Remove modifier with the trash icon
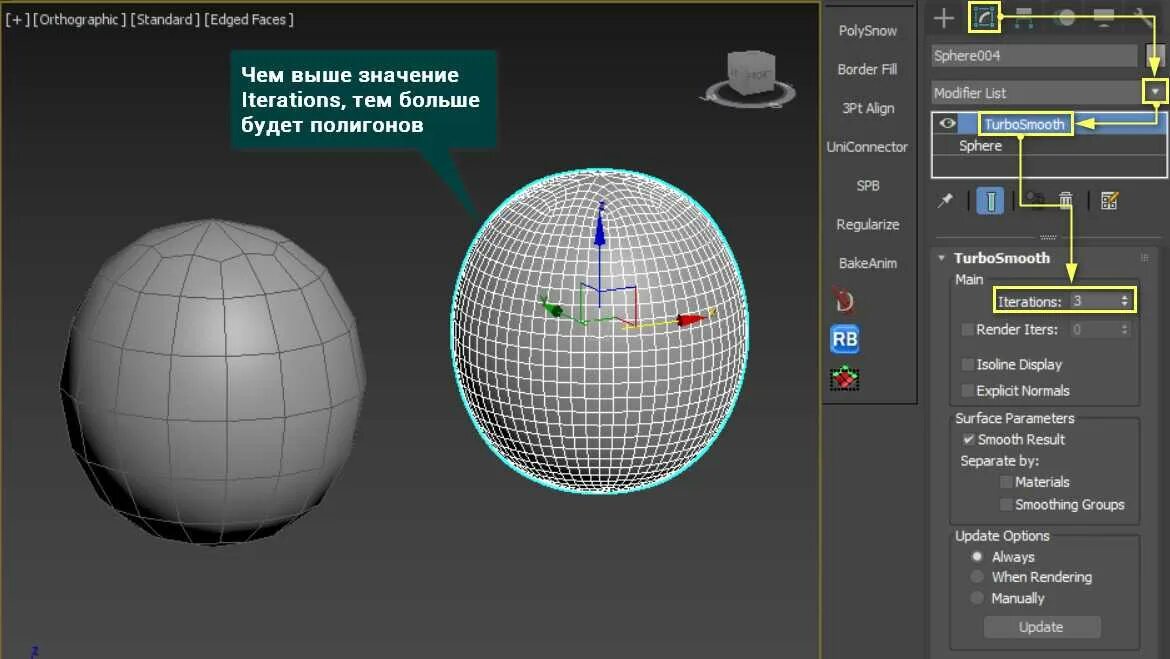 point(1066,200)
